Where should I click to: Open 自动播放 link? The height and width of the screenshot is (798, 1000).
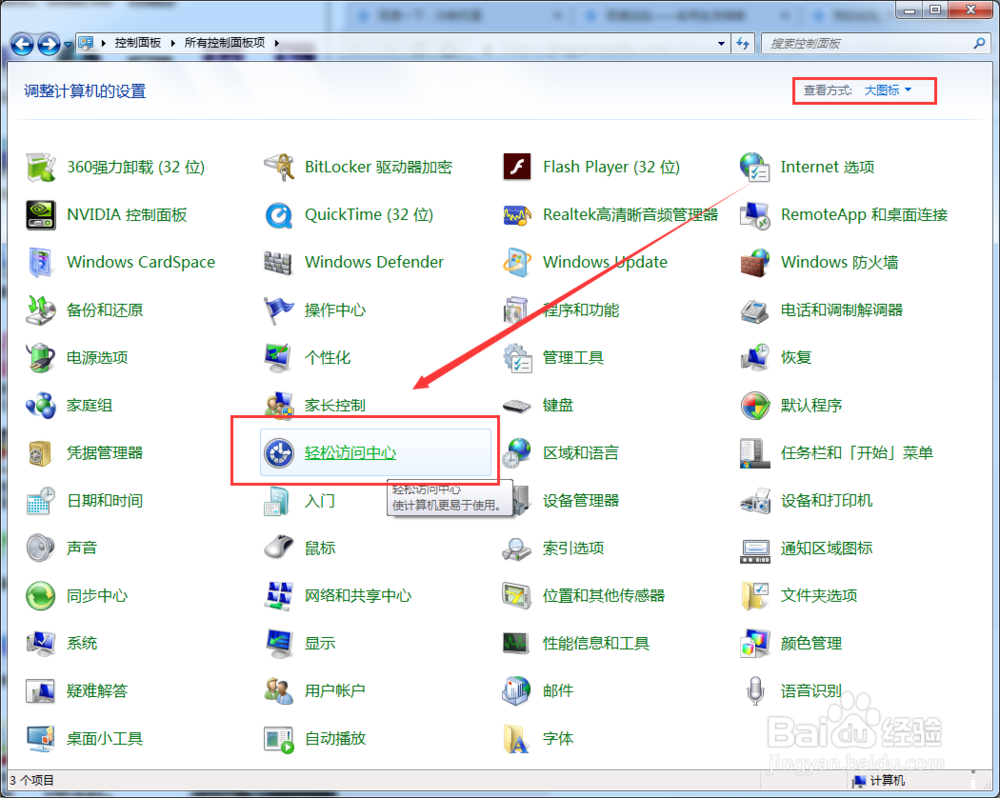point(335,739)
